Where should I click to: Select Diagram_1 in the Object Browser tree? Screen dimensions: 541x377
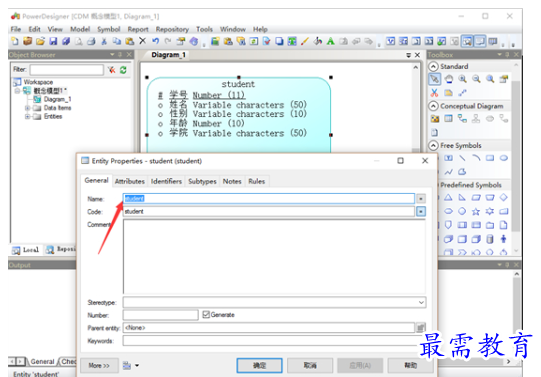(x=57, y=99)
